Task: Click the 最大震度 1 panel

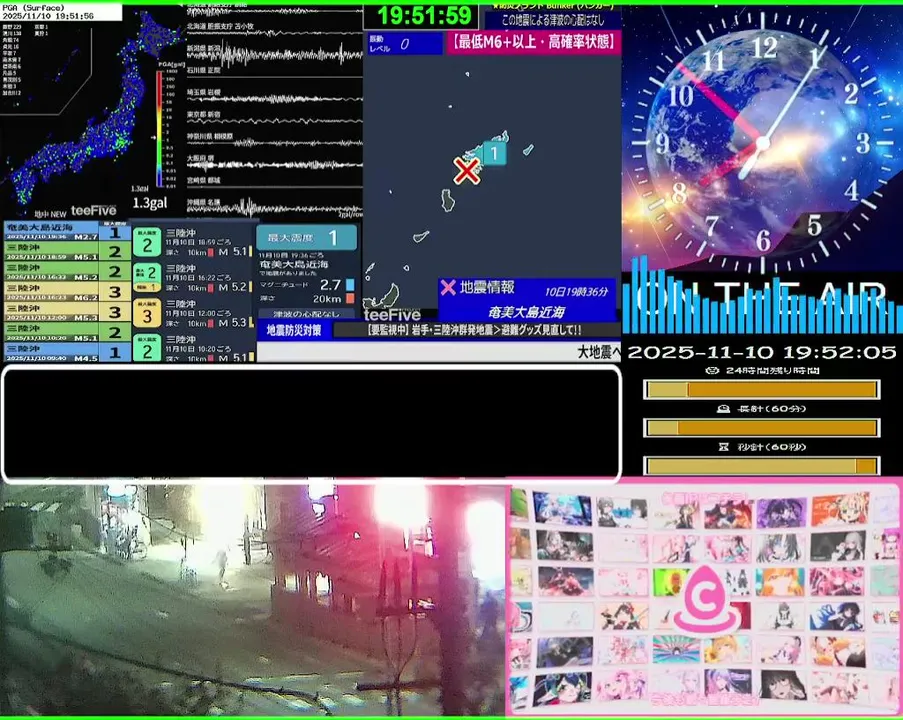Action: tap(306, 237)
